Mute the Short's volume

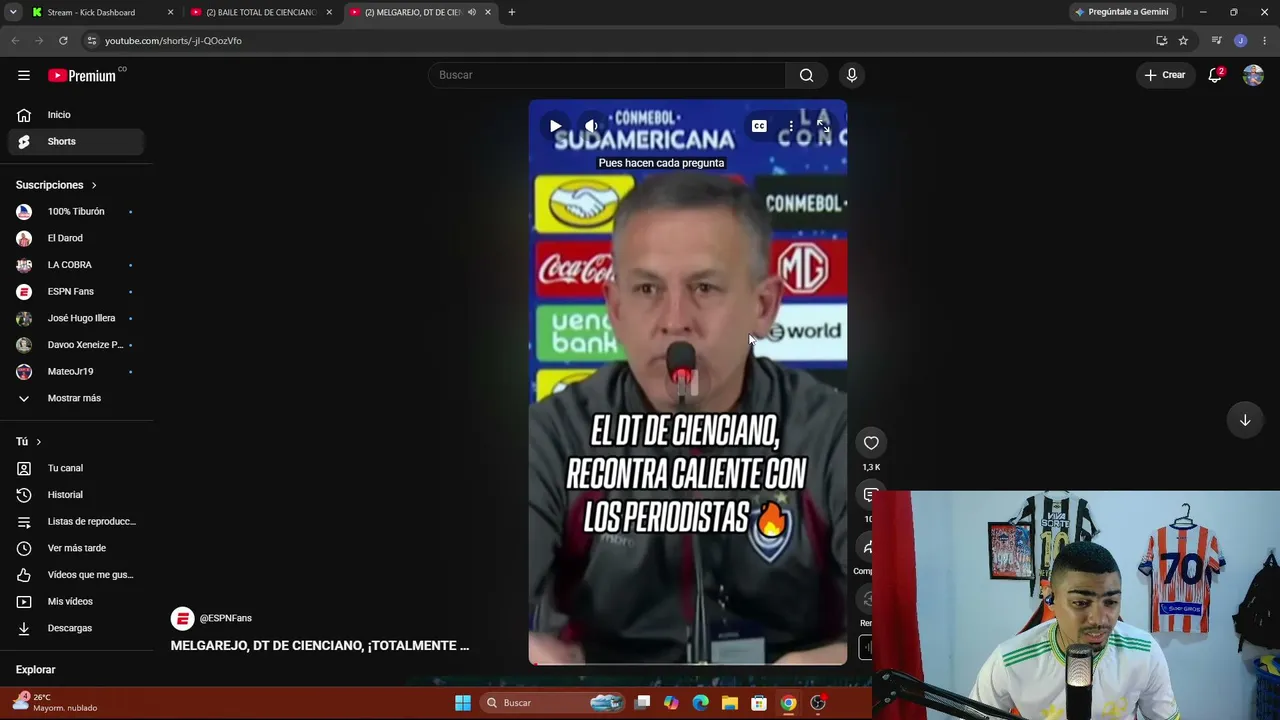(x=591, y=126)
